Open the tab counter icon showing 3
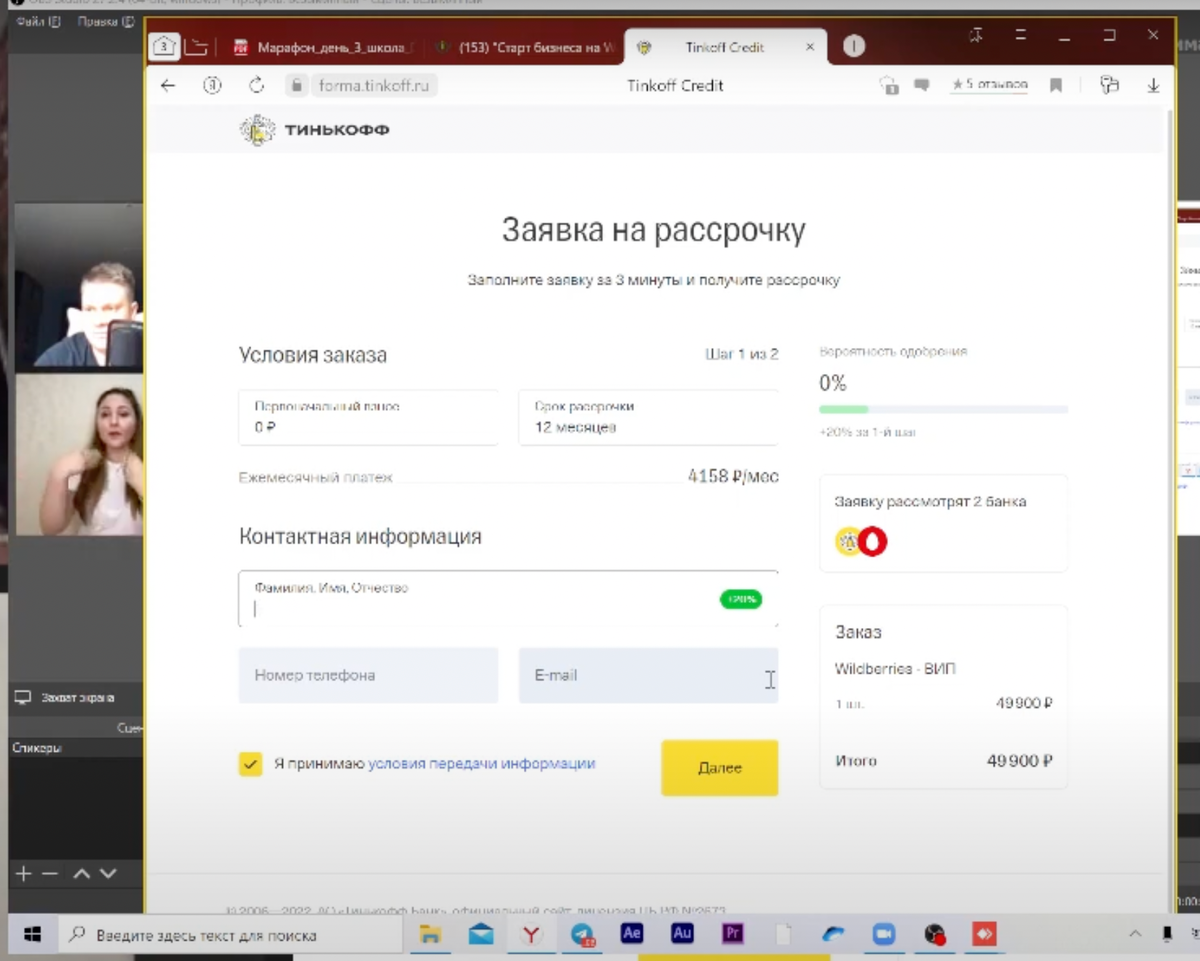This screenshot has height=961, width=1200. click(x=164, y=46)
